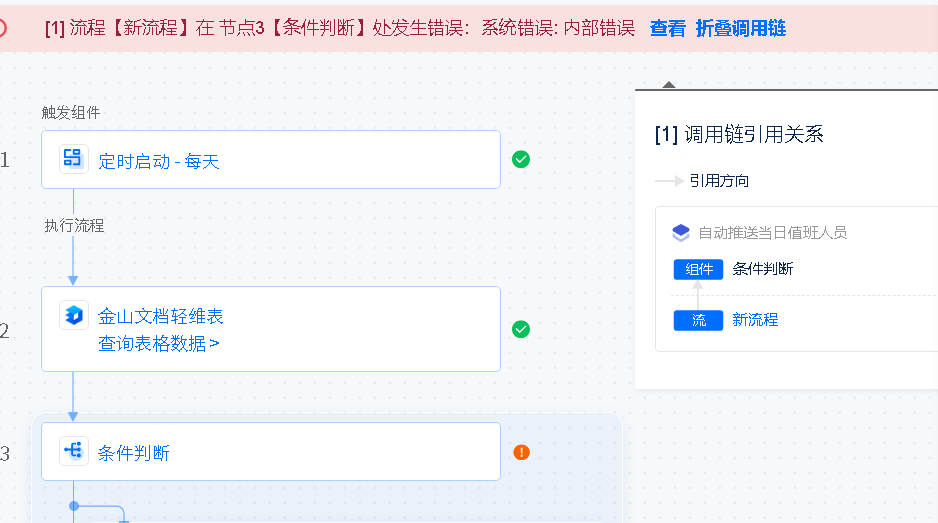The image size is (938, 523).
Task: Click the Kingsoft Docs icon in node 2
Action: coord(74,315)
